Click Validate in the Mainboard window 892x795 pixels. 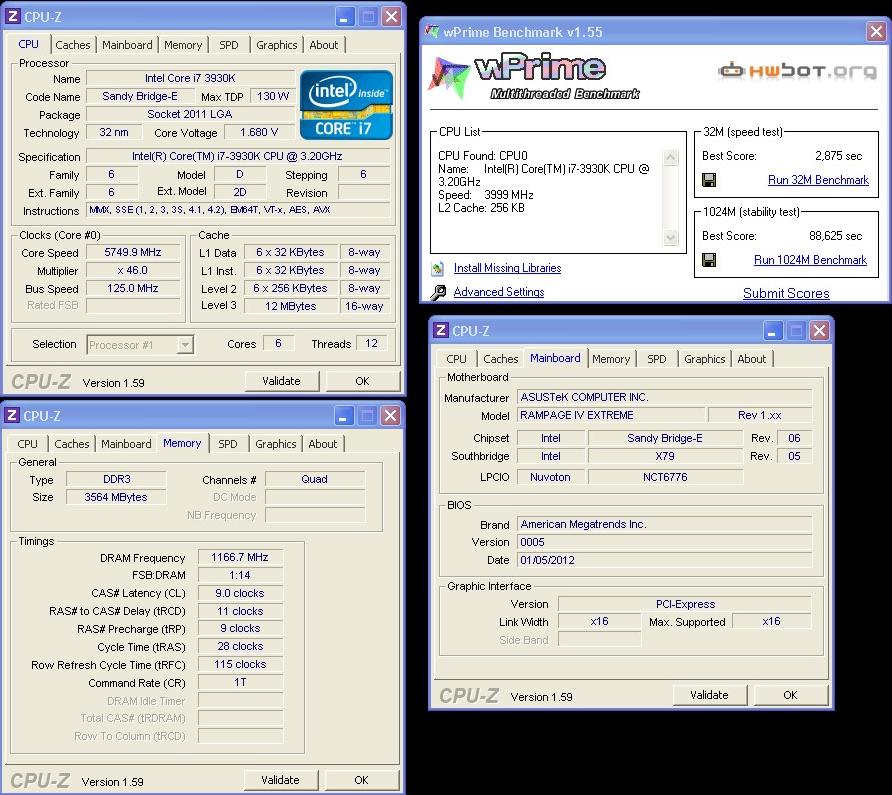click(x=709, y=695)
